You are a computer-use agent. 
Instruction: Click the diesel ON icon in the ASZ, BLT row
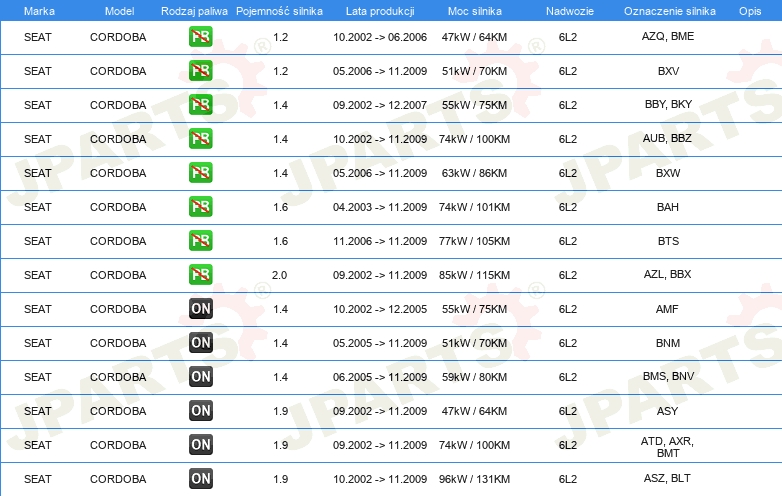200,479
